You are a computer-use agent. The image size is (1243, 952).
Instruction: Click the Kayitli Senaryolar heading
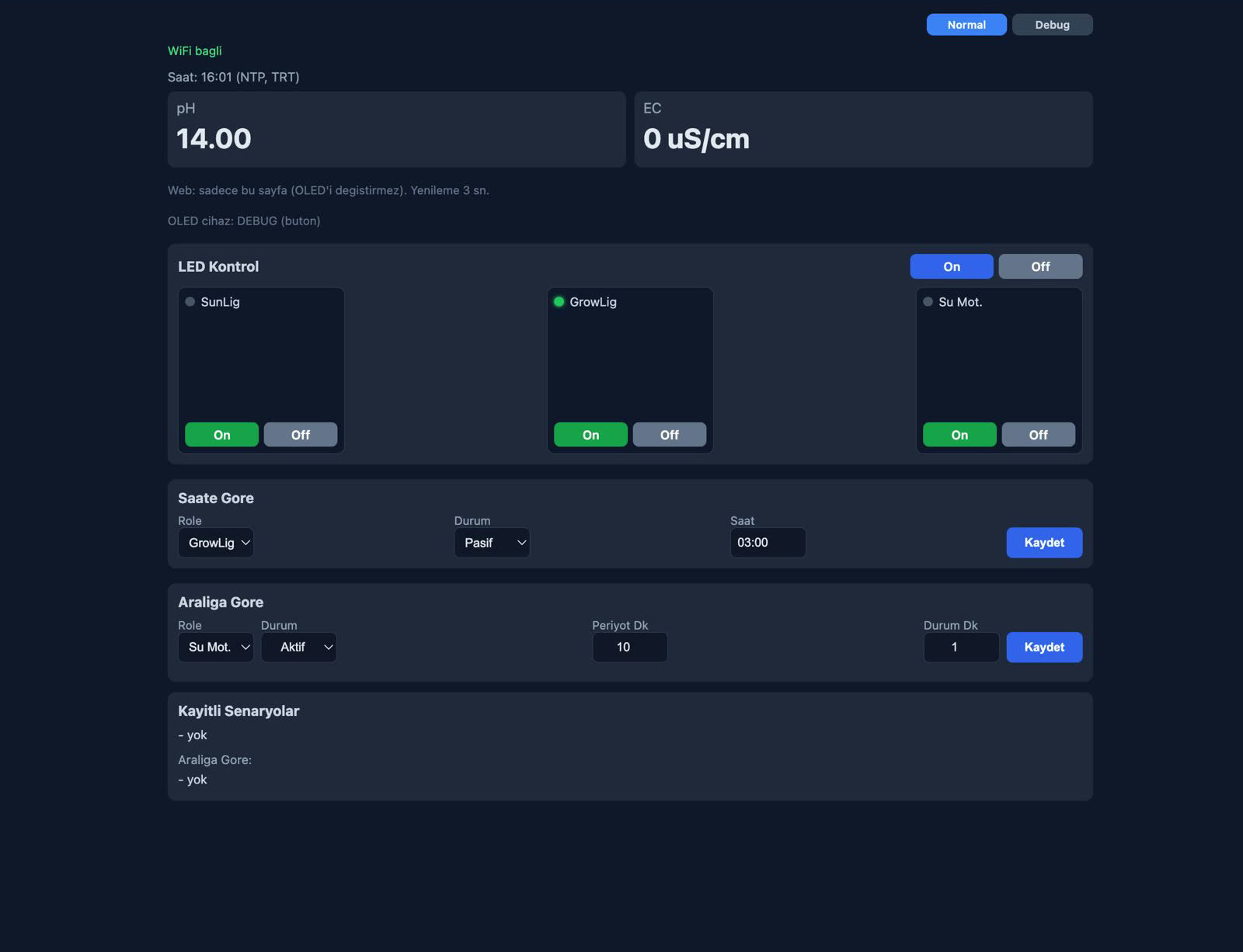click(239, 711)
